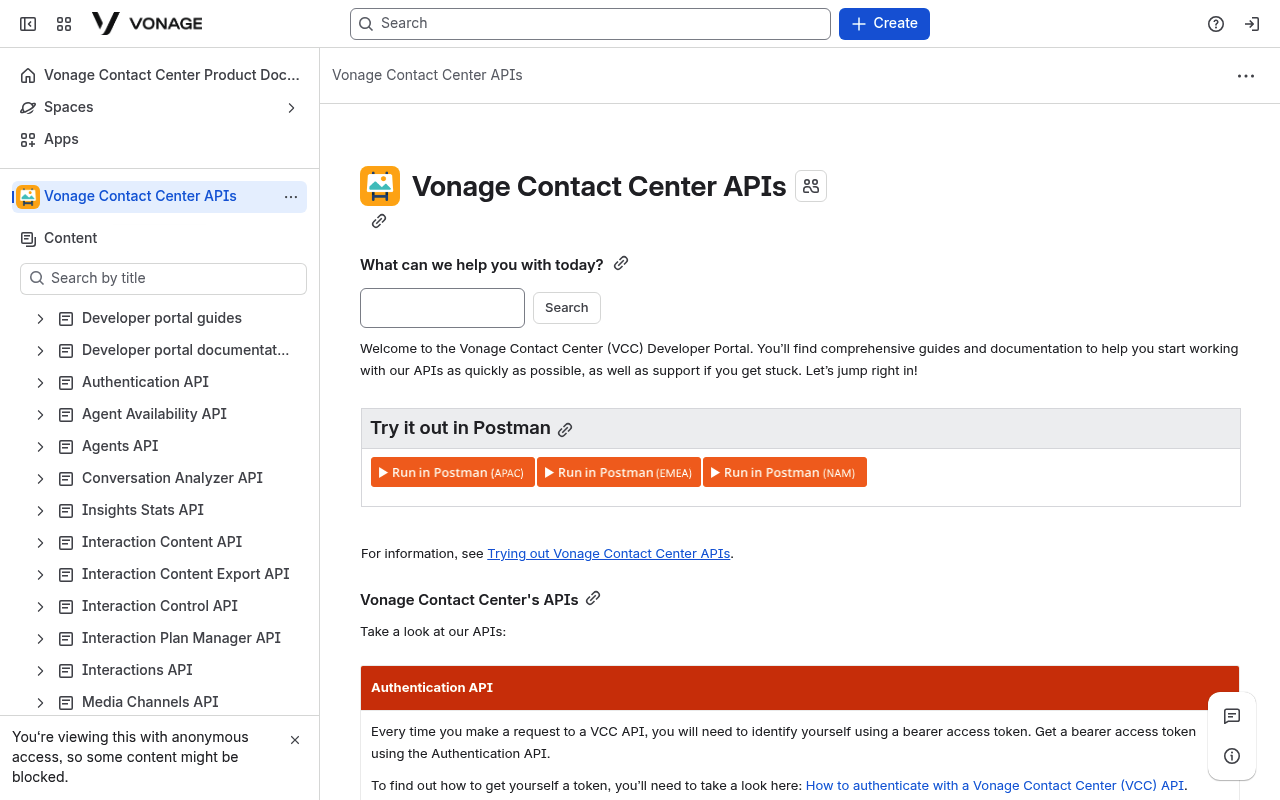Open Developer portal documentation page

click(x=186, y=350)
